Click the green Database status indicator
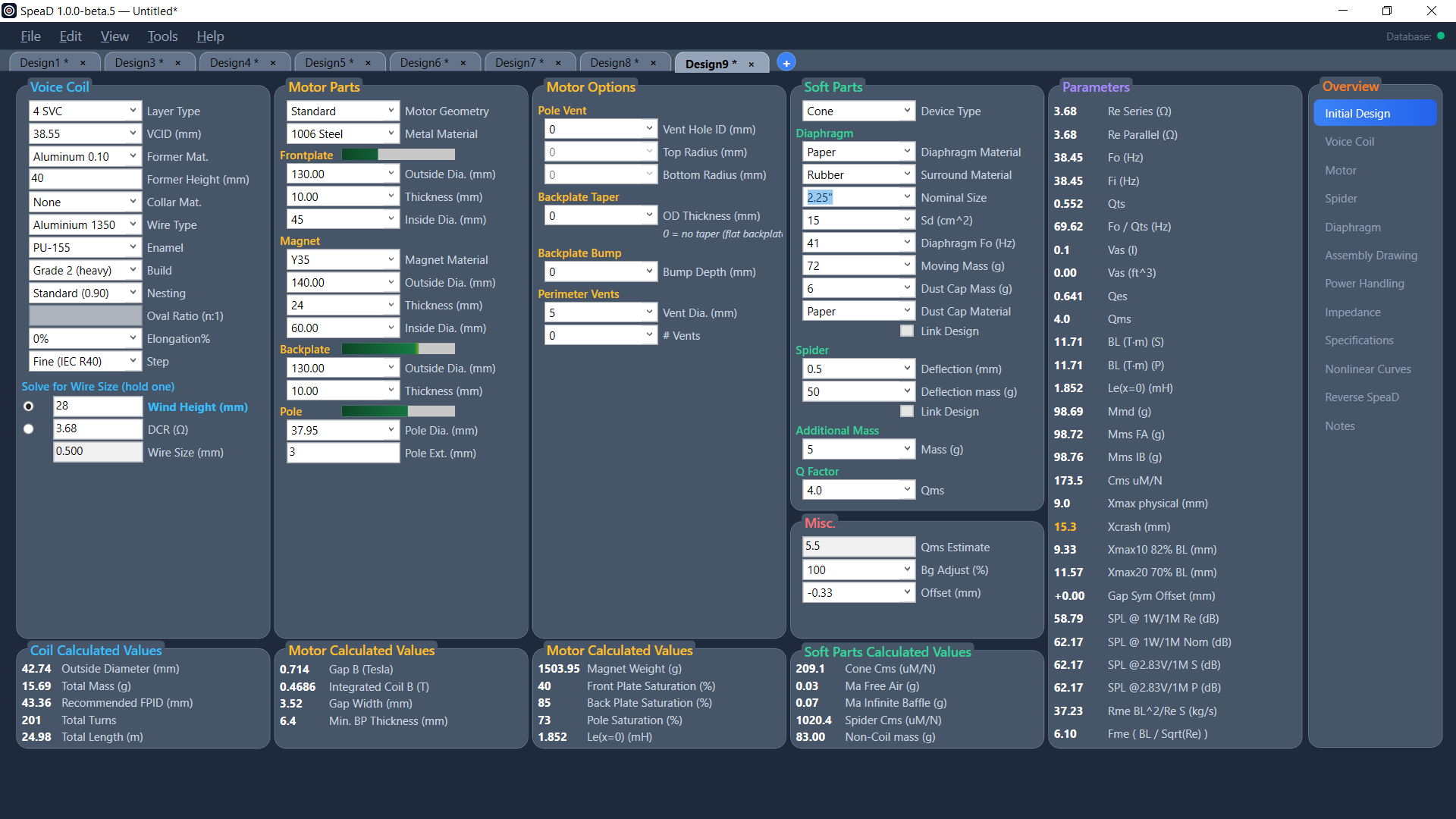 [1440, 36]
